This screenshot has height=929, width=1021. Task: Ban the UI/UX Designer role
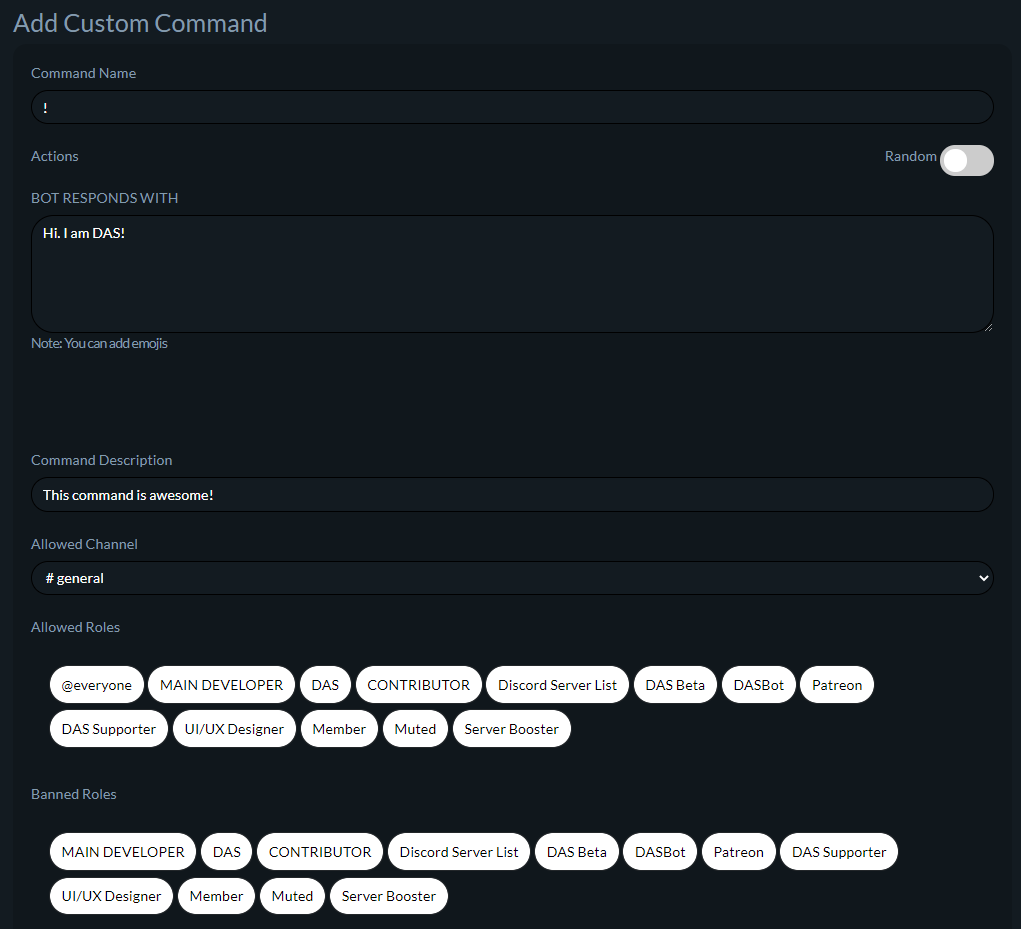point(111,896)
